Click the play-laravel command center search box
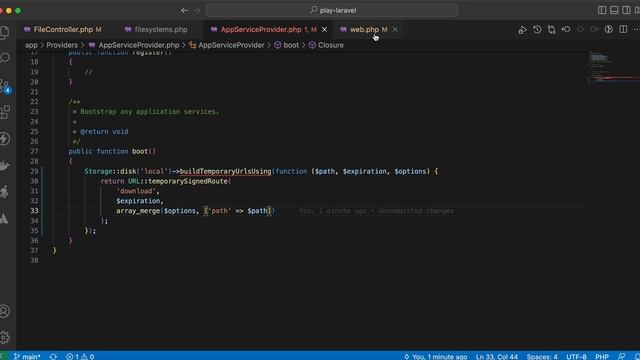 332,10
